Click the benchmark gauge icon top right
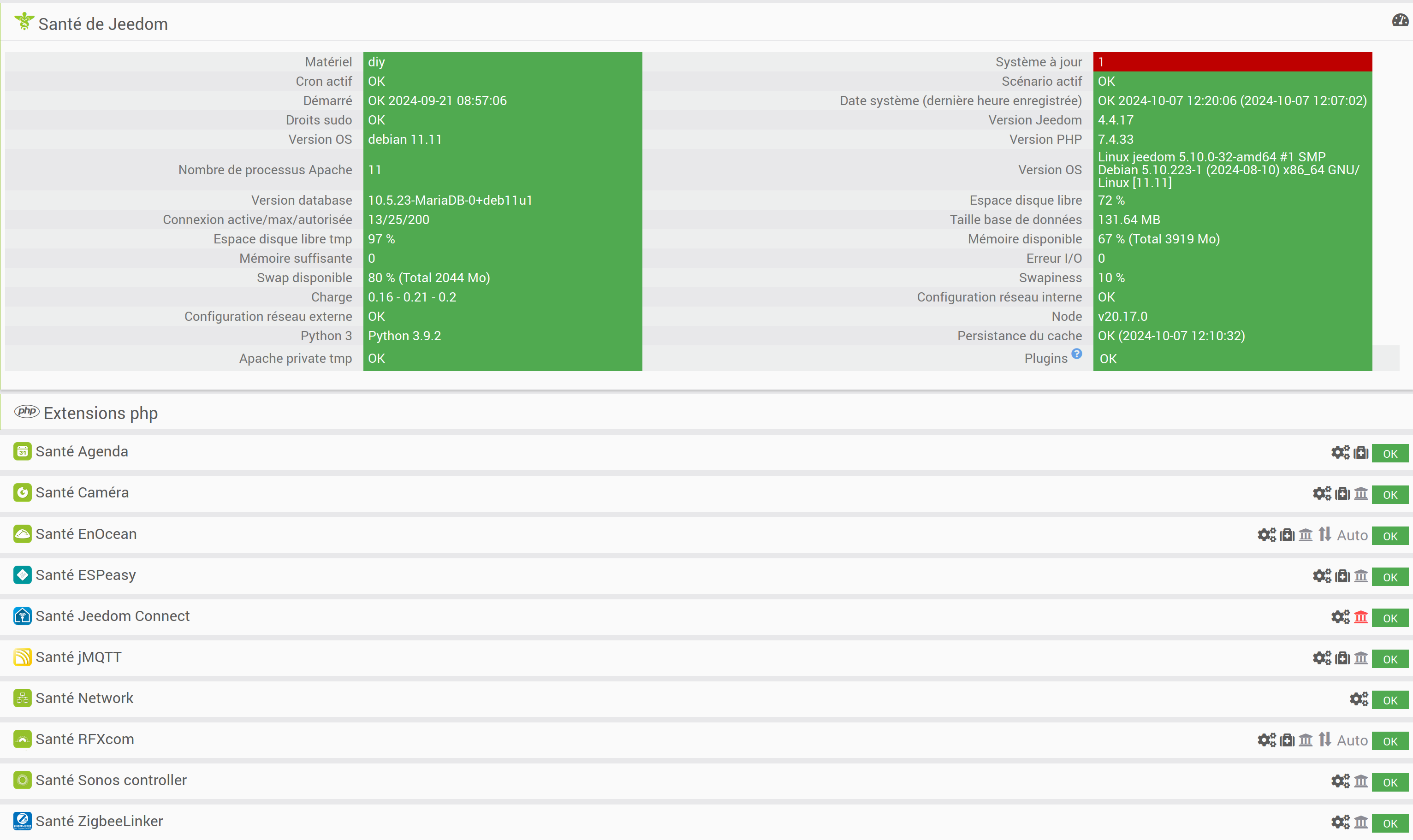Viewport: 1413px width, 840px height. (x=1400, y=21)
